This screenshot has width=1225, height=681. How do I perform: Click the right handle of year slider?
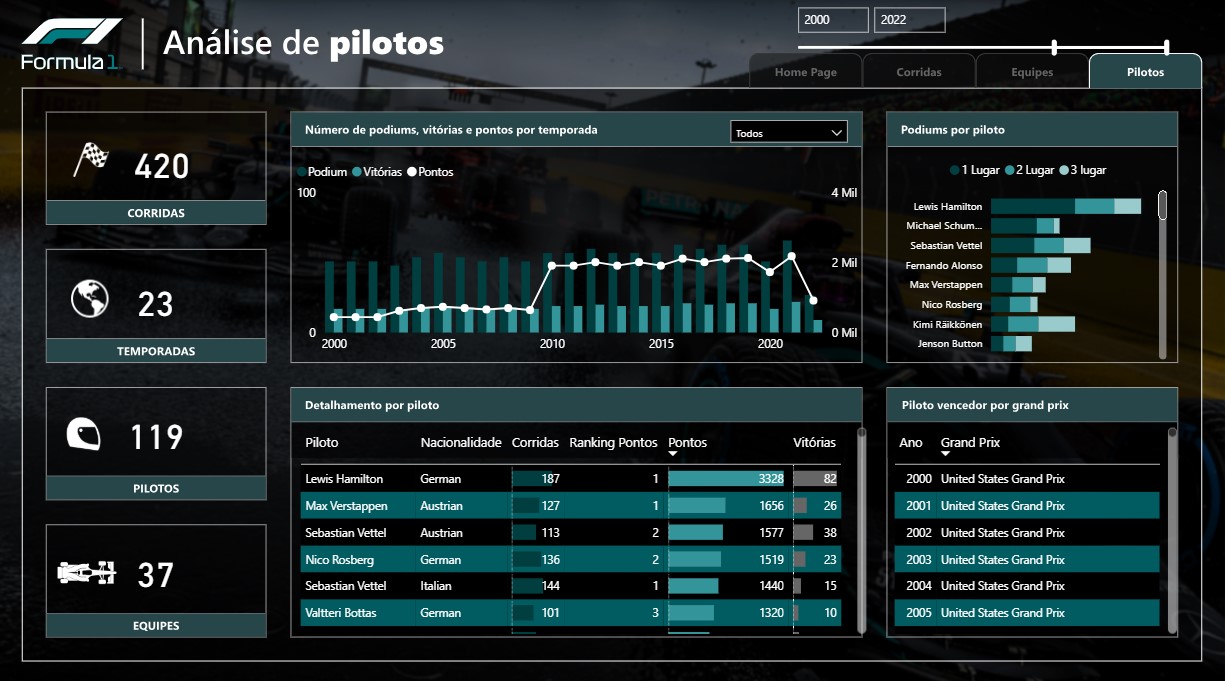(1167, 47)
